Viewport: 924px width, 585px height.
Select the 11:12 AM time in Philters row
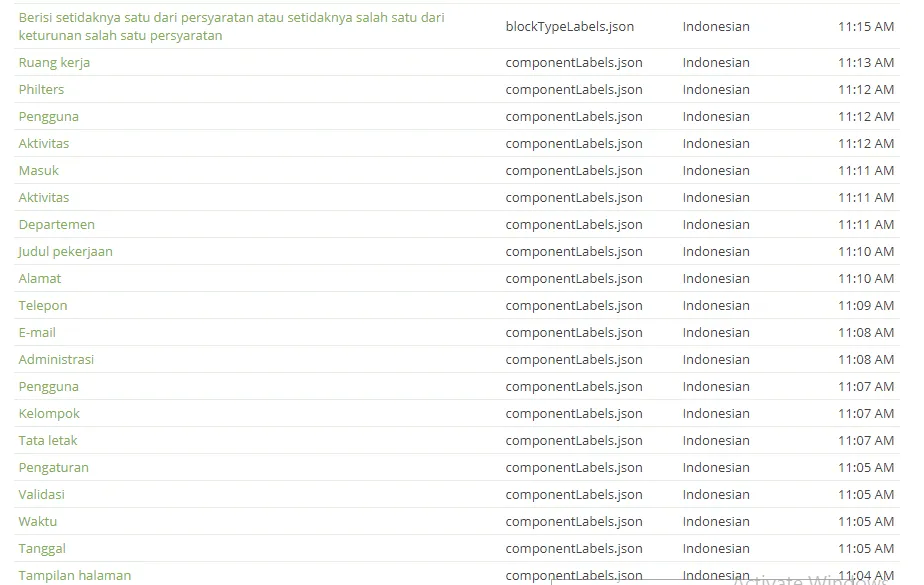(x=866, y=90)
